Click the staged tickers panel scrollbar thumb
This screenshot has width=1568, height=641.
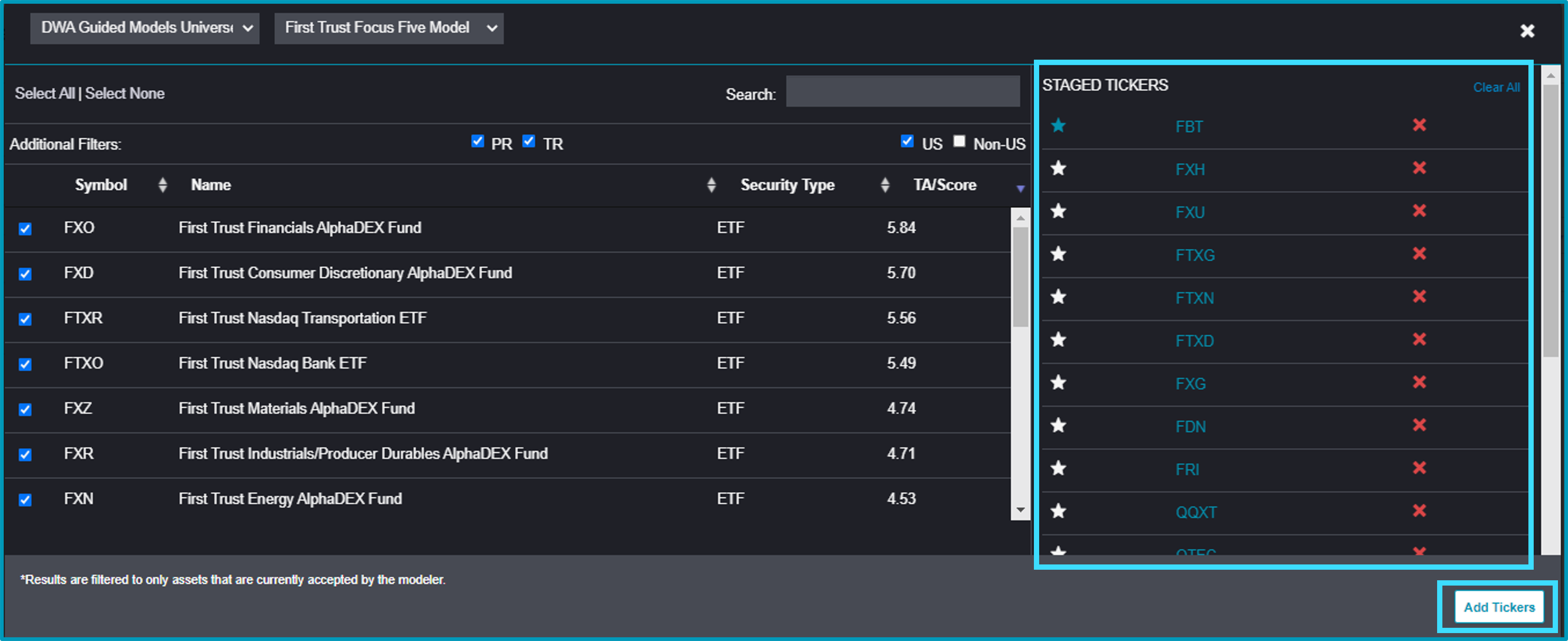pyautogui.click(x=1551, y=221)
